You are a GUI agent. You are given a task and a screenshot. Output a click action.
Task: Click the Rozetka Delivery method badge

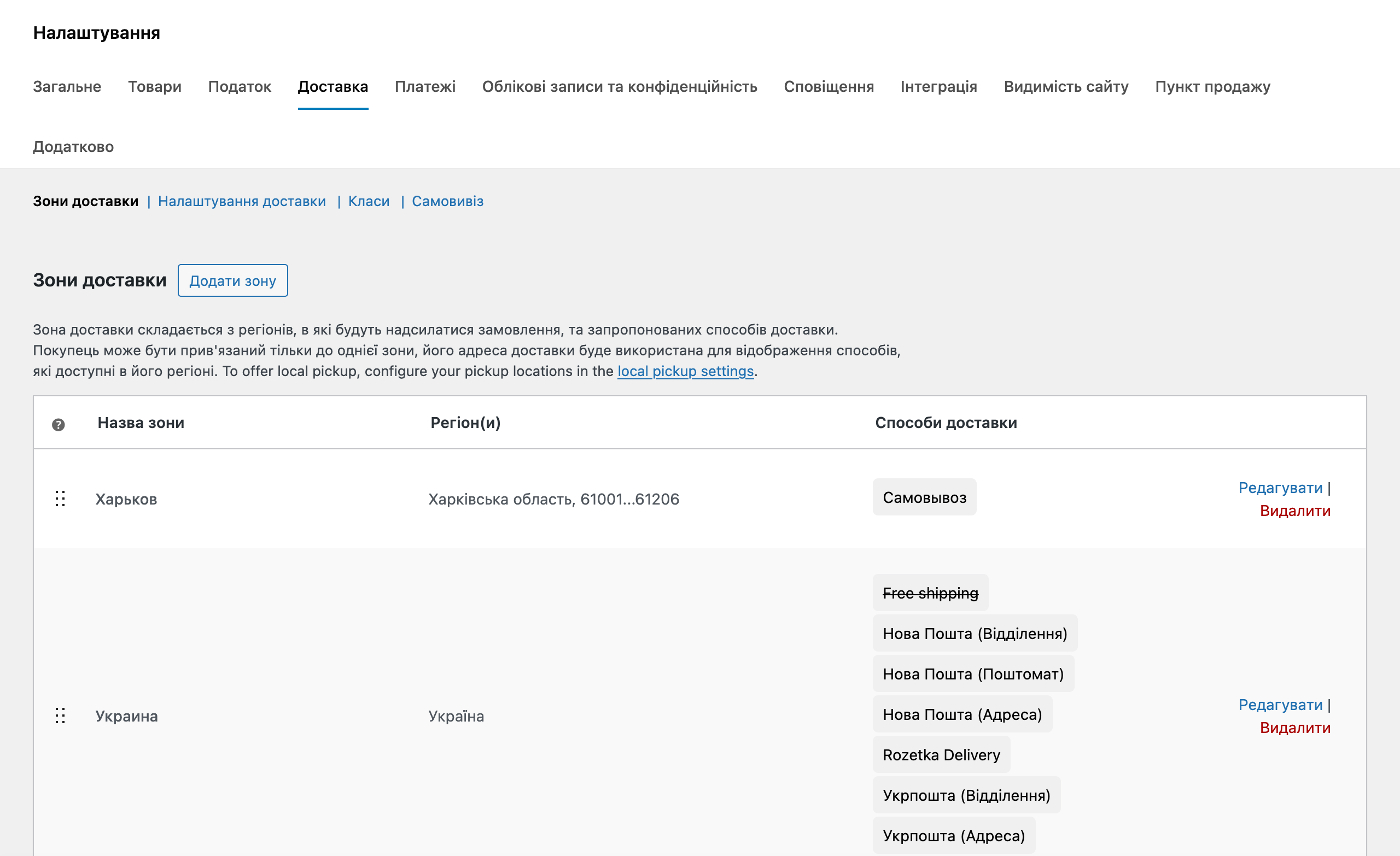(x=941, y=755)
